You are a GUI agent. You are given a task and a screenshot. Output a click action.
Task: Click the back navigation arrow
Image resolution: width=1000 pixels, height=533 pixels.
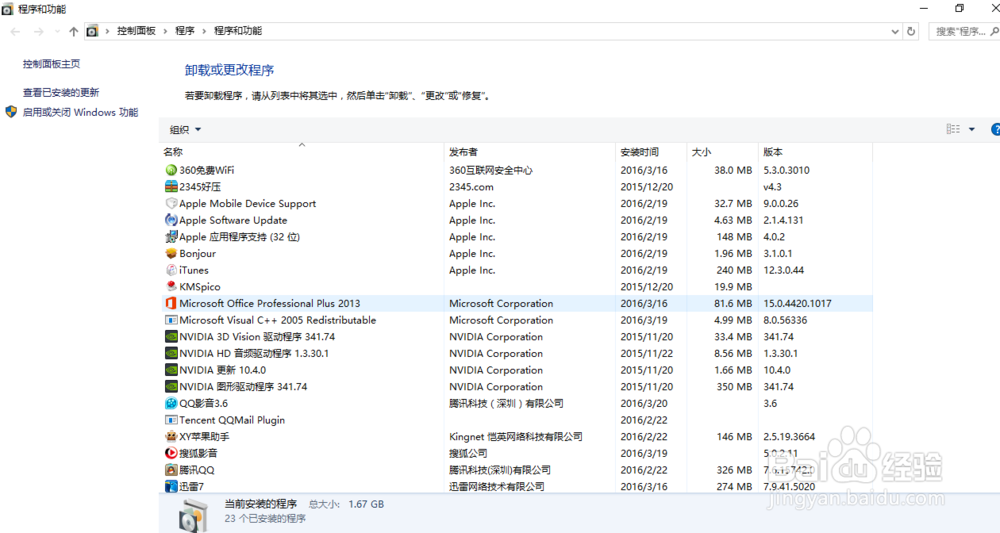[15, 31]
